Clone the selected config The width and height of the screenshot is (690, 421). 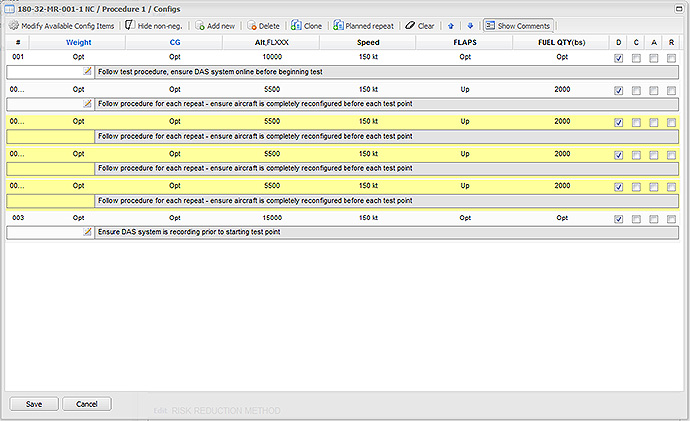point(306,26)
